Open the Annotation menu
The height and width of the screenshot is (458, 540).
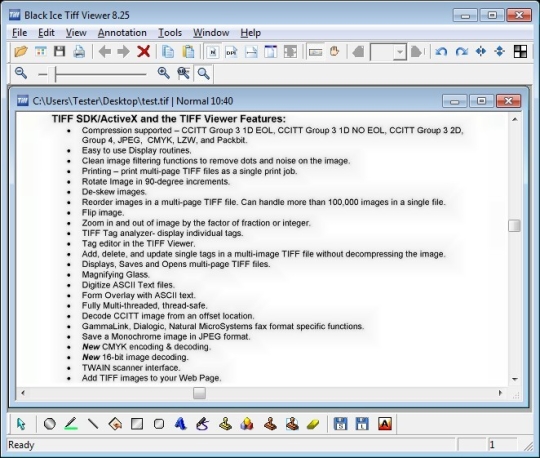coord(122,33)
